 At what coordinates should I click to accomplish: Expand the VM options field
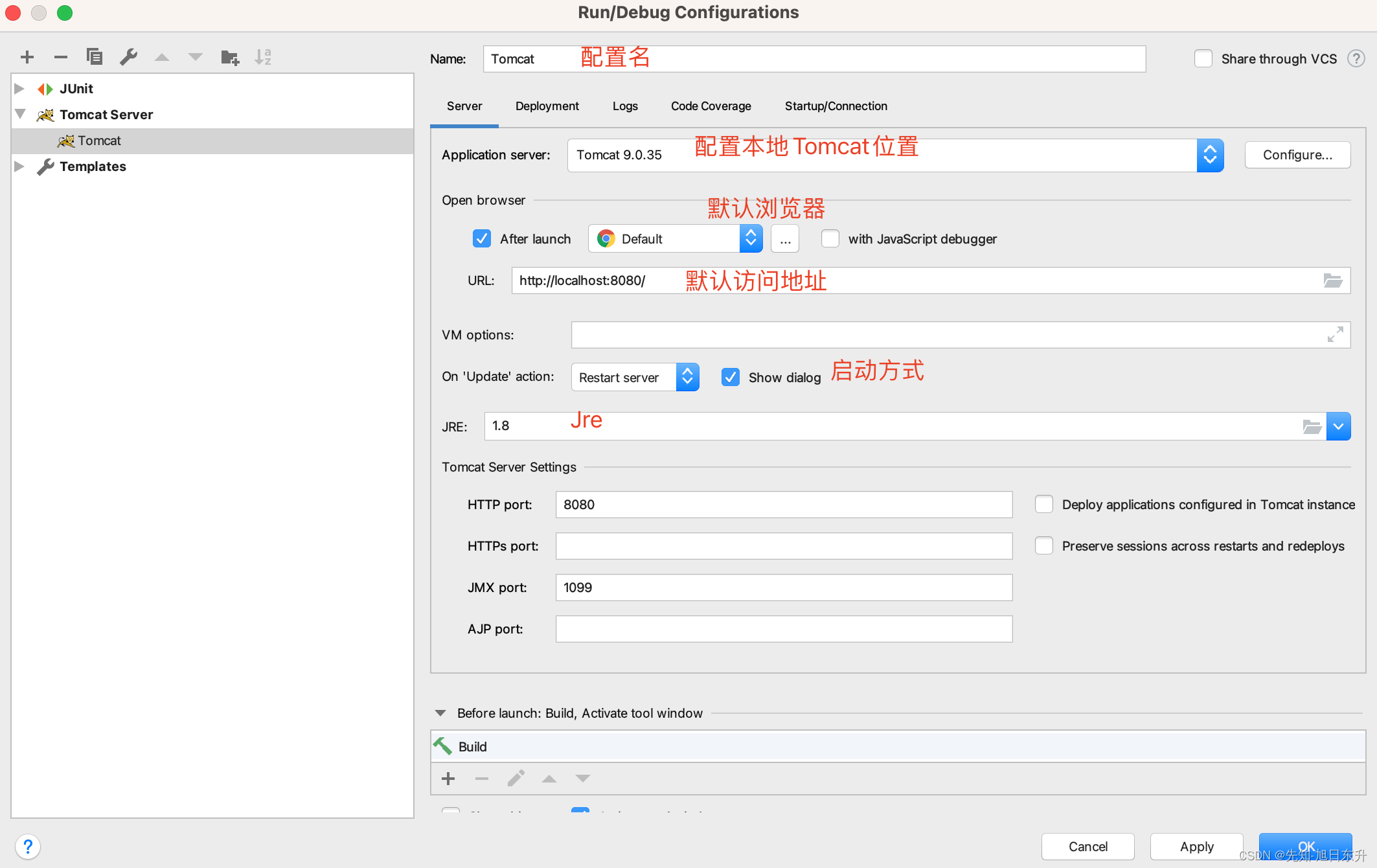1335,335
